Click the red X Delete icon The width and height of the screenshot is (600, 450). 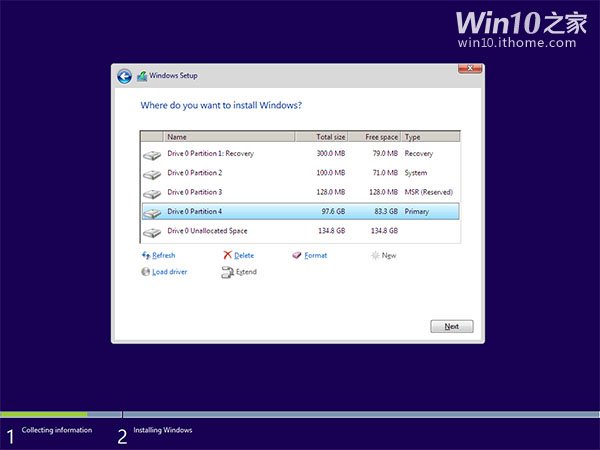[227, 255]
